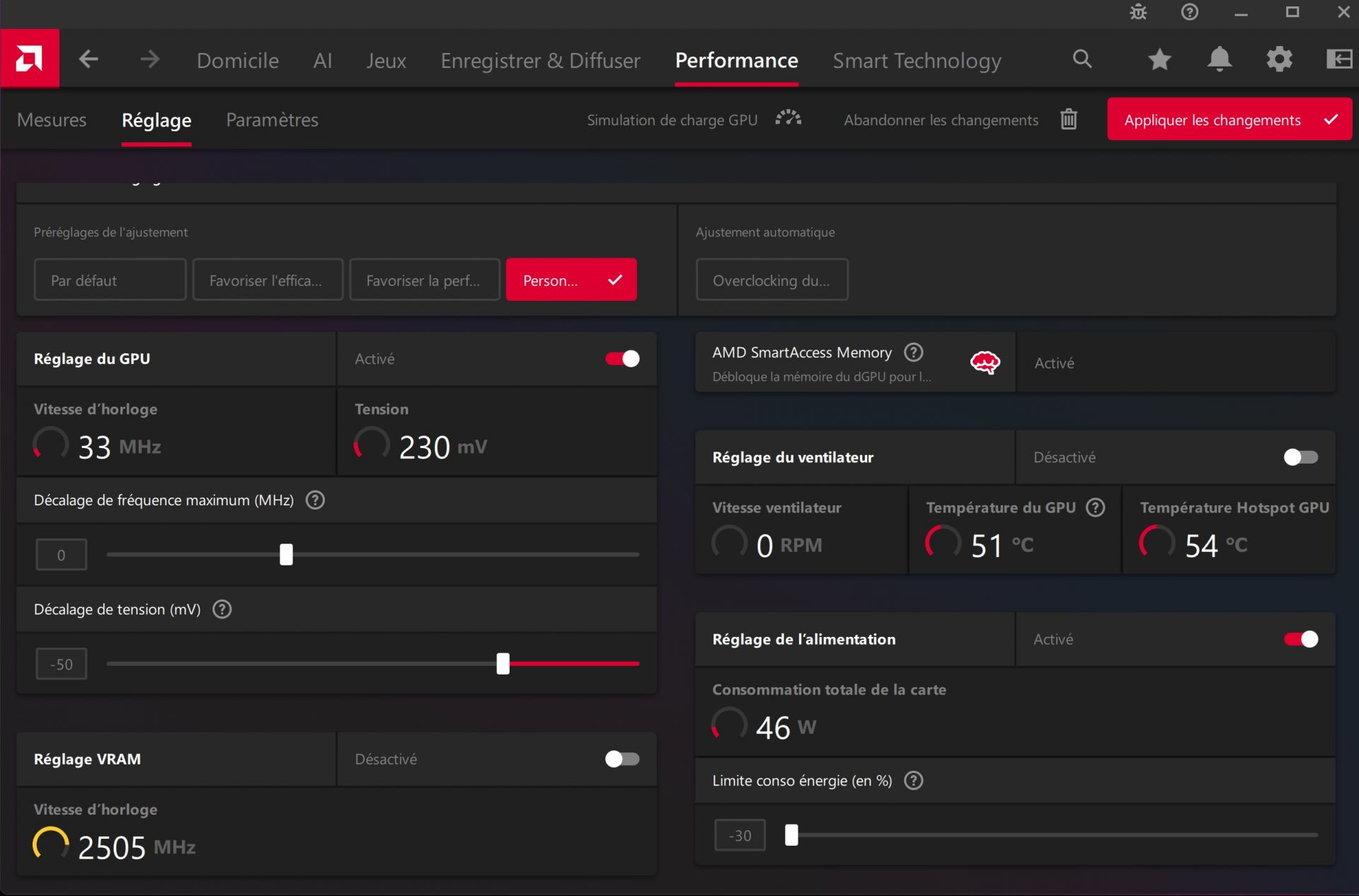Click the bug report icon
This screenshot has height=896, width=1359.
pyautogui.click(x=1138, y=12)
